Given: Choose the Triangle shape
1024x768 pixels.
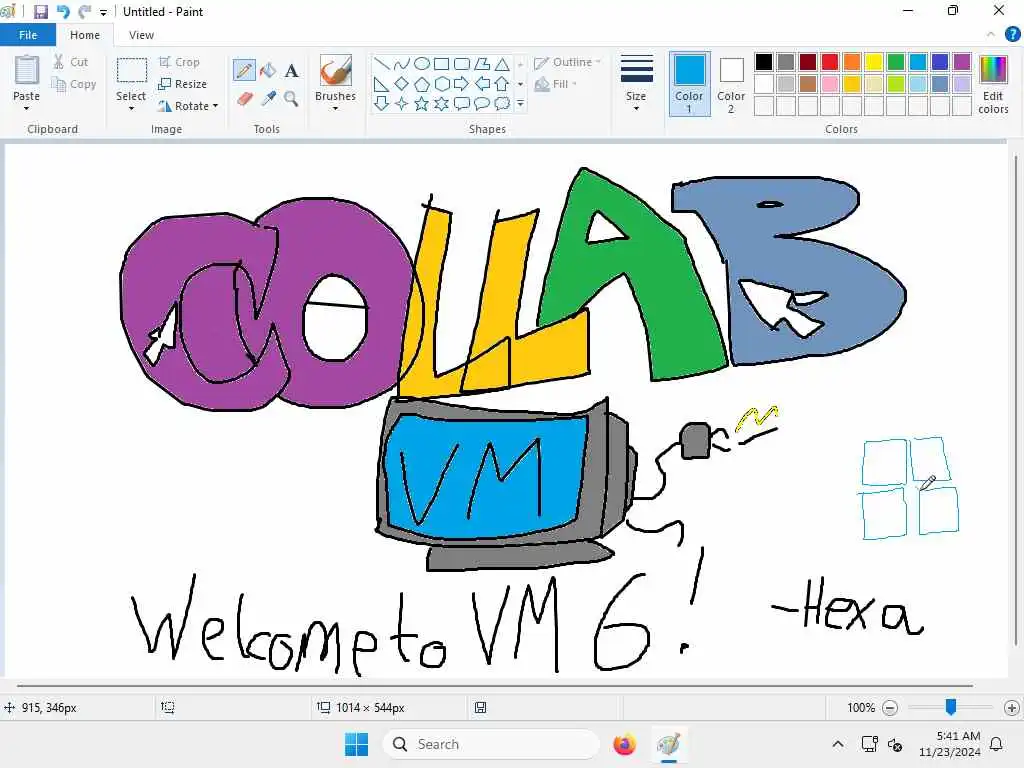Looking at the screenshot, I should tap(502, 63).
